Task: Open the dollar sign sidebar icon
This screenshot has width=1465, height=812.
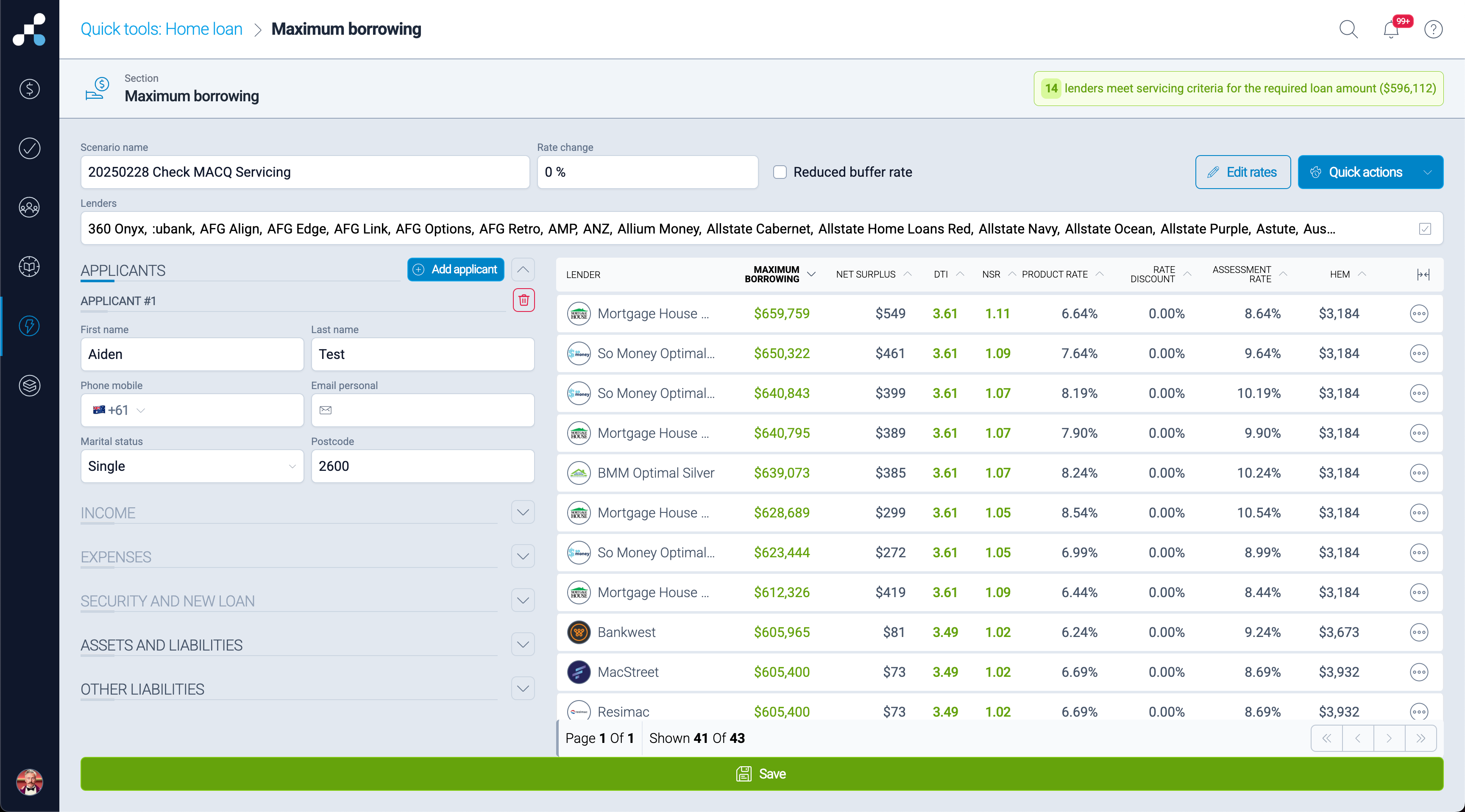Action: point(30,89)
